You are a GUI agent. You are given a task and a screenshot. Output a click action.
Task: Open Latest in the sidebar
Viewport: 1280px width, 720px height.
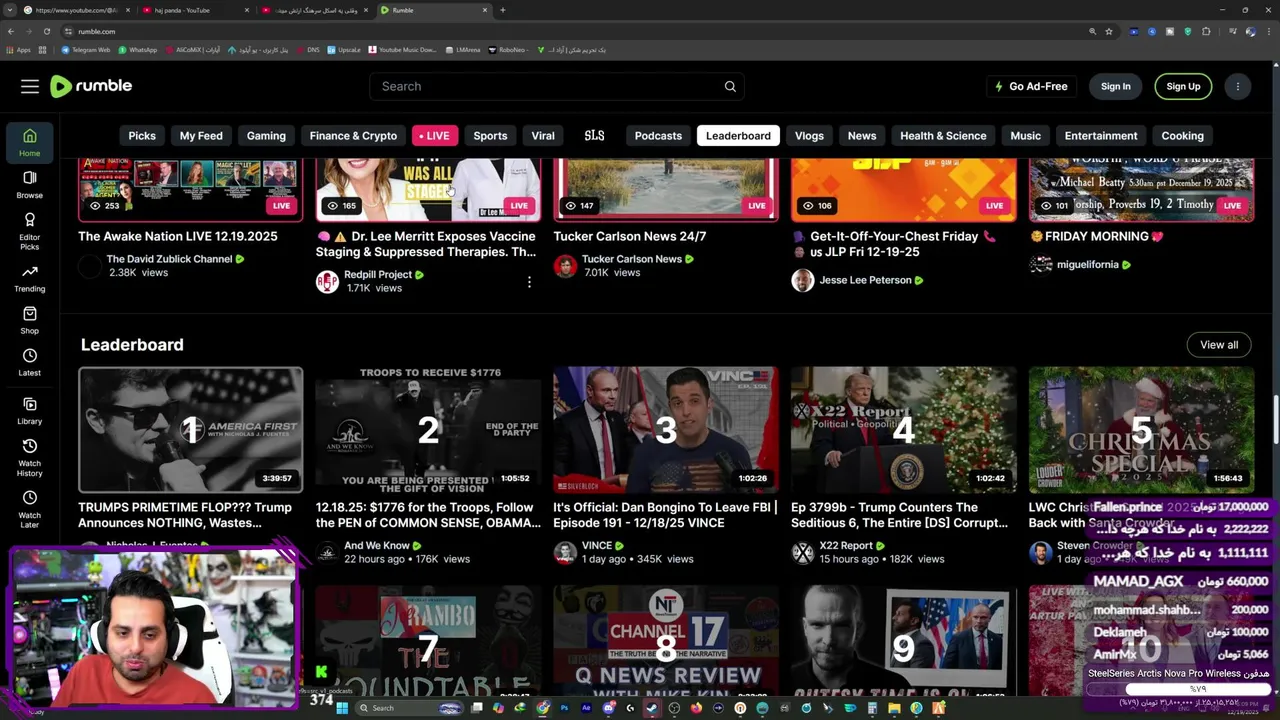point(30,363)
